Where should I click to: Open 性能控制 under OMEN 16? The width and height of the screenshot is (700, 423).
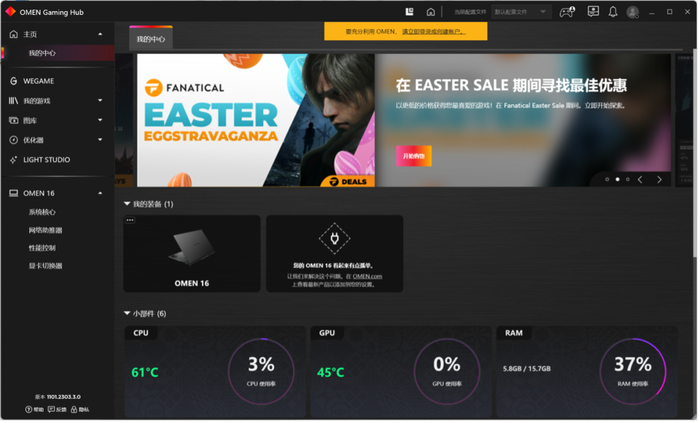pyautogui.click(x=42, y=248)
